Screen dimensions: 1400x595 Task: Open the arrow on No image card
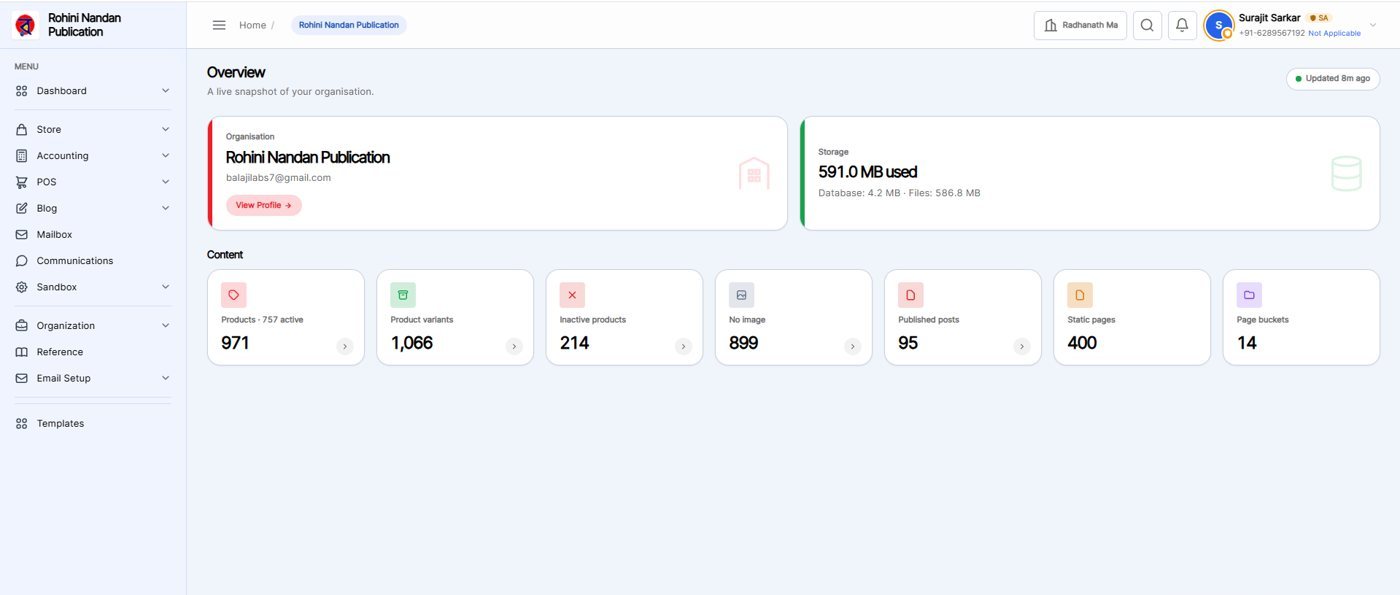pyautogui.click(x=853, y=346)
